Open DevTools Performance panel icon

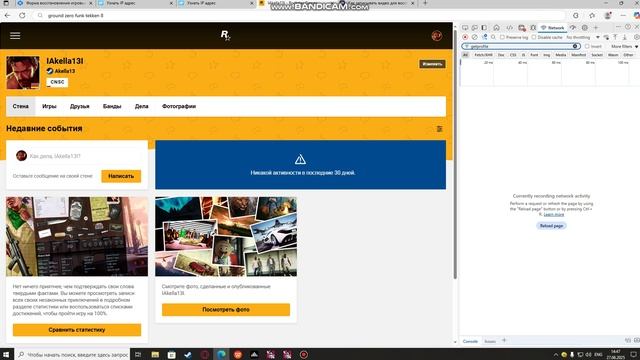tap(573, 28)
